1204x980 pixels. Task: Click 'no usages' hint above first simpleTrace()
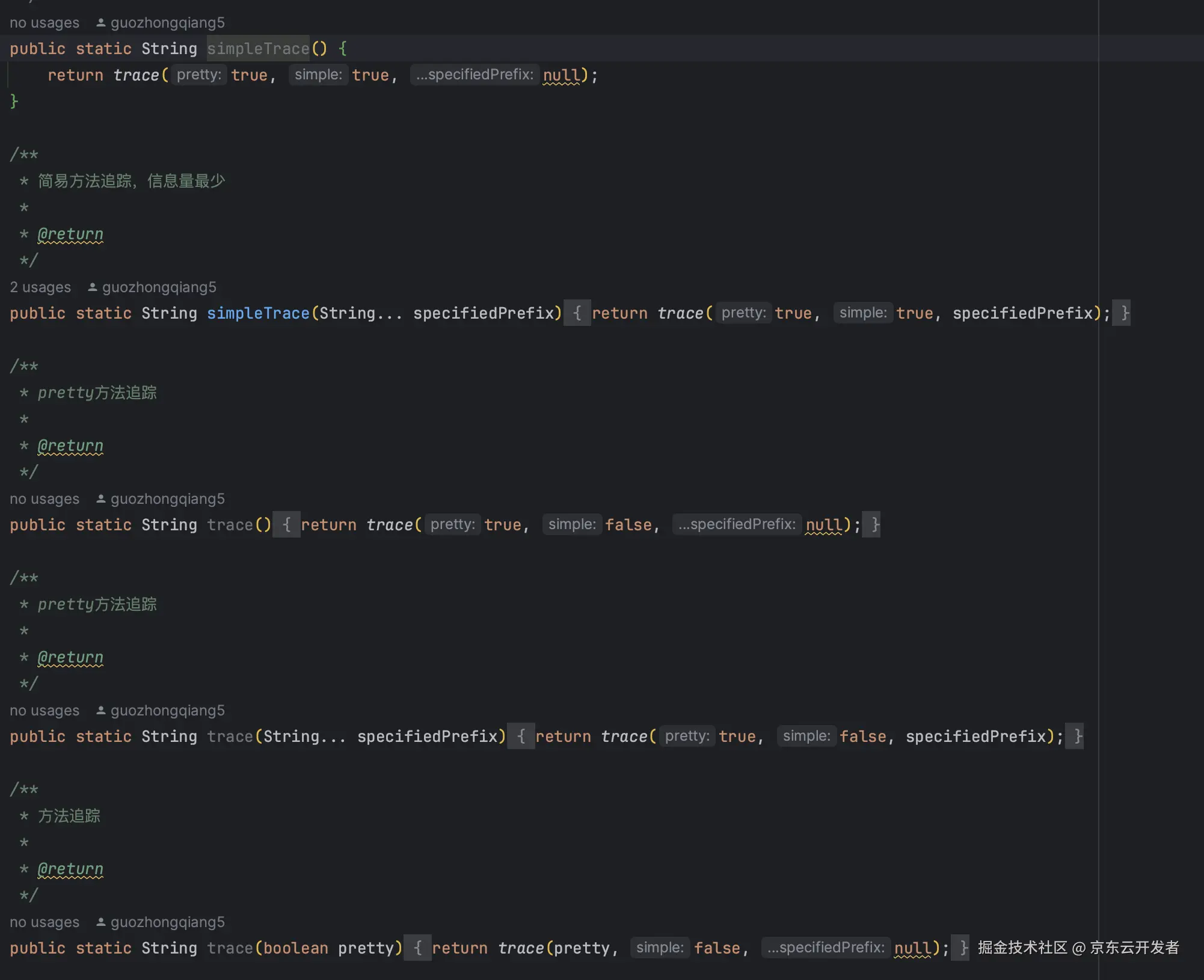click(x=45, y=23)
